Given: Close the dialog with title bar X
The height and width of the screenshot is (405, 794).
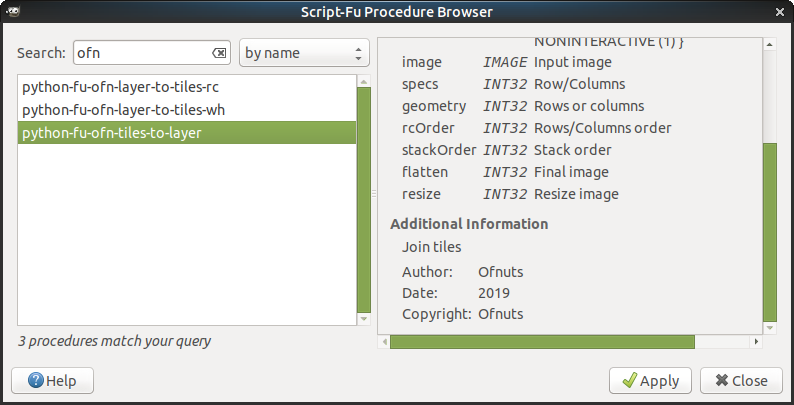Looking at the screenshot, I should pyautogui.click(x=779, y=11).
